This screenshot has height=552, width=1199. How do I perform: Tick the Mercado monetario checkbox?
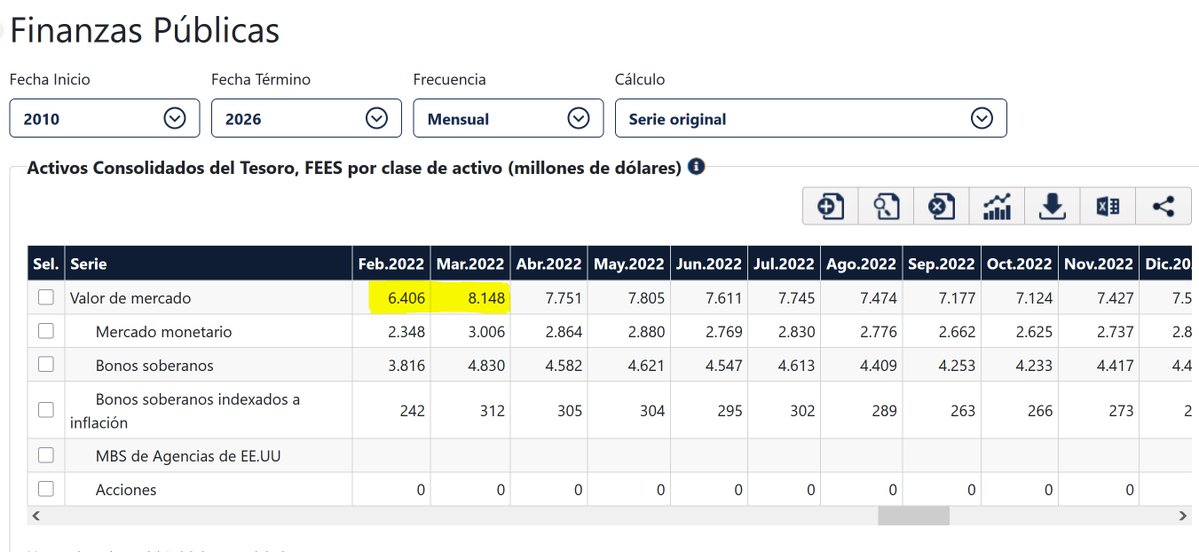tap(46, 331)
